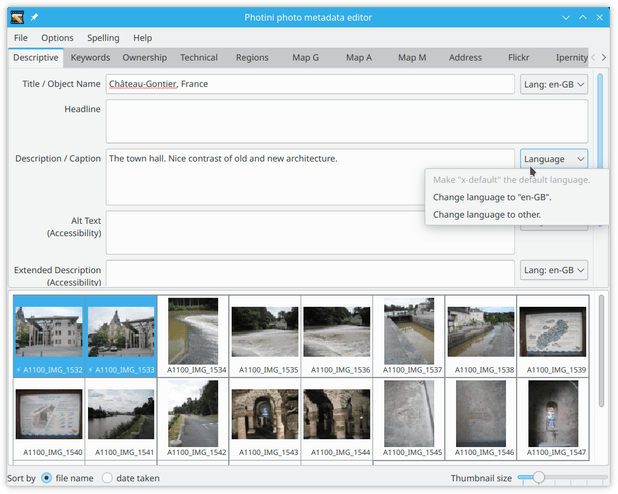618x494 pixels.
Task: Click the window maximize chevron-up button
Action: click(x=583, y=17)
